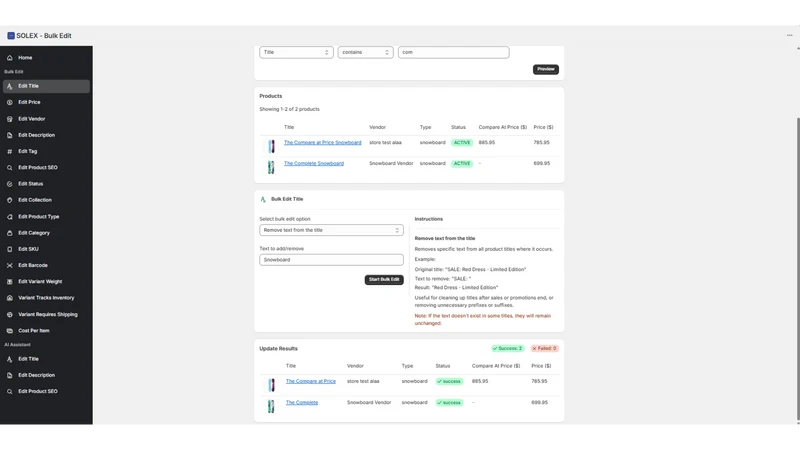Click the Start Bulk Edit button
The image size is (800, 450).
(384, 280)
